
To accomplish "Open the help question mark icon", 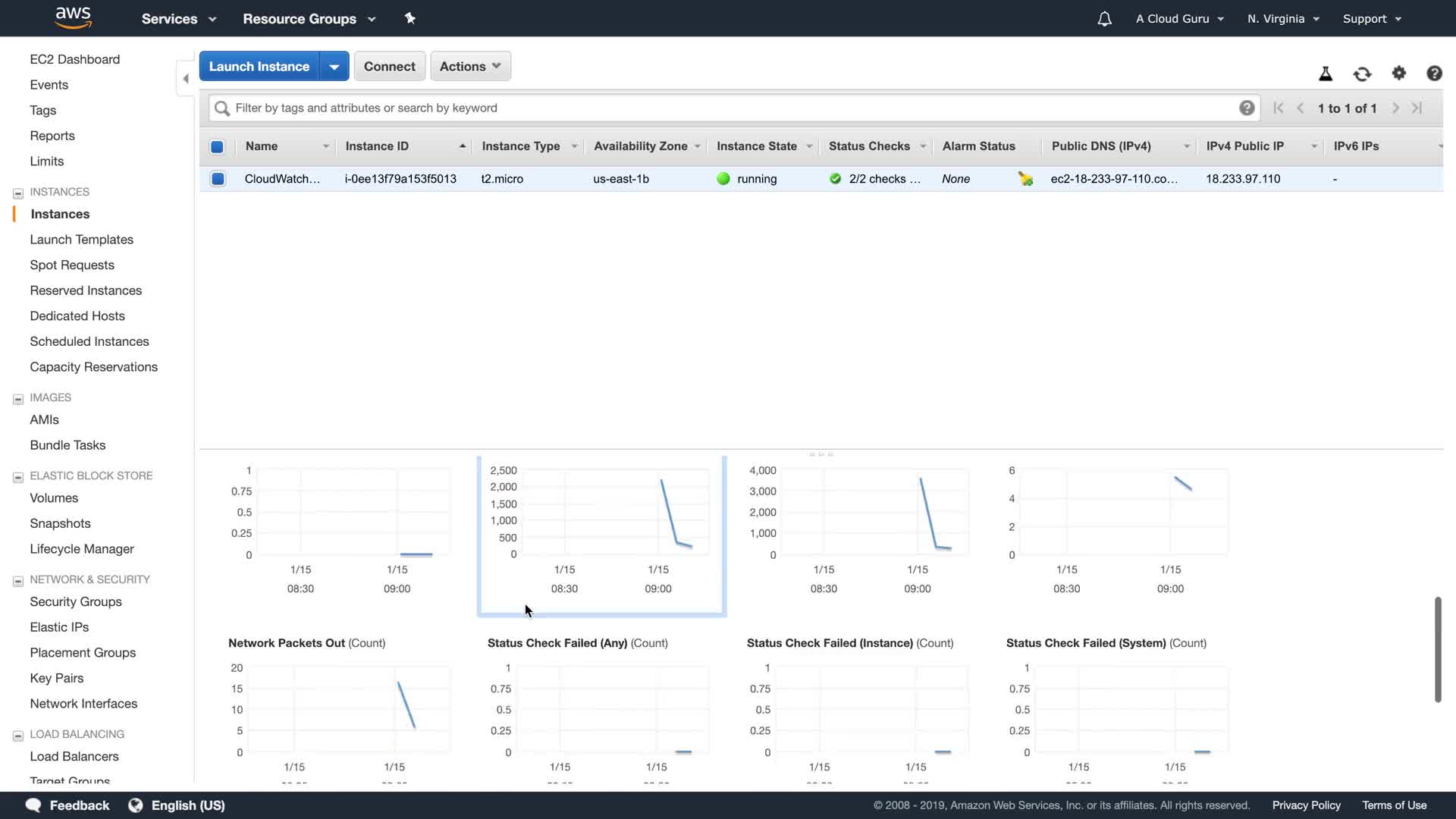I will tap(1434, 74).
